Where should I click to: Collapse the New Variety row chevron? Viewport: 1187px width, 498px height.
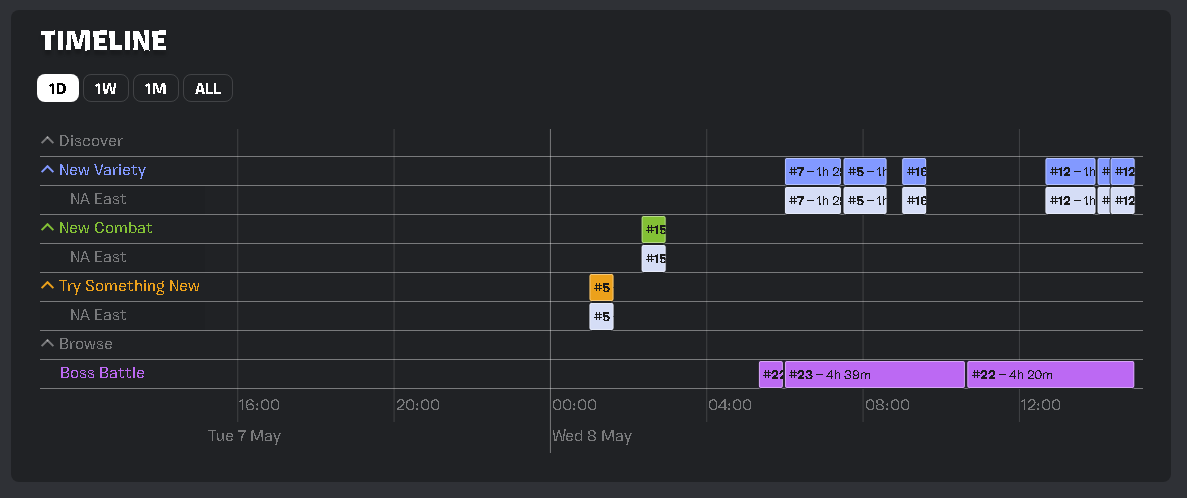point(47,170)
